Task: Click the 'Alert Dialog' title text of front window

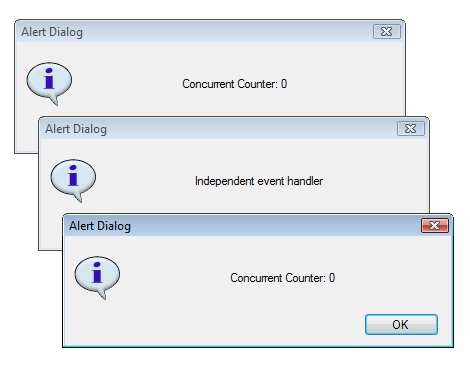Action: coord(100,226)
